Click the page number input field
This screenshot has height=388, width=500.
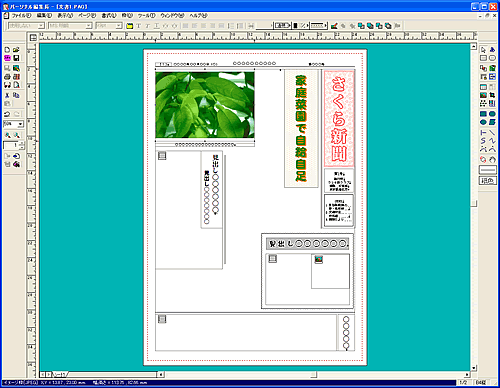[x=11, y=145]
